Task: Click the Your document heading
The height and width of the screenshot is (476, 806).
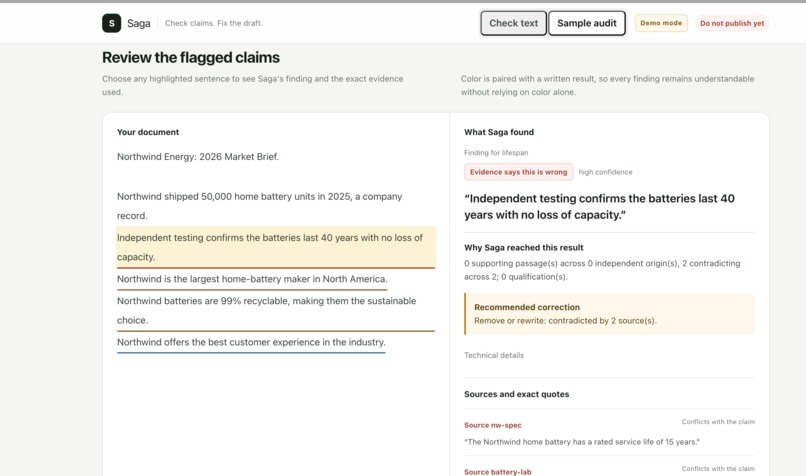Action: pyautogui.click(x=148, y=132)
